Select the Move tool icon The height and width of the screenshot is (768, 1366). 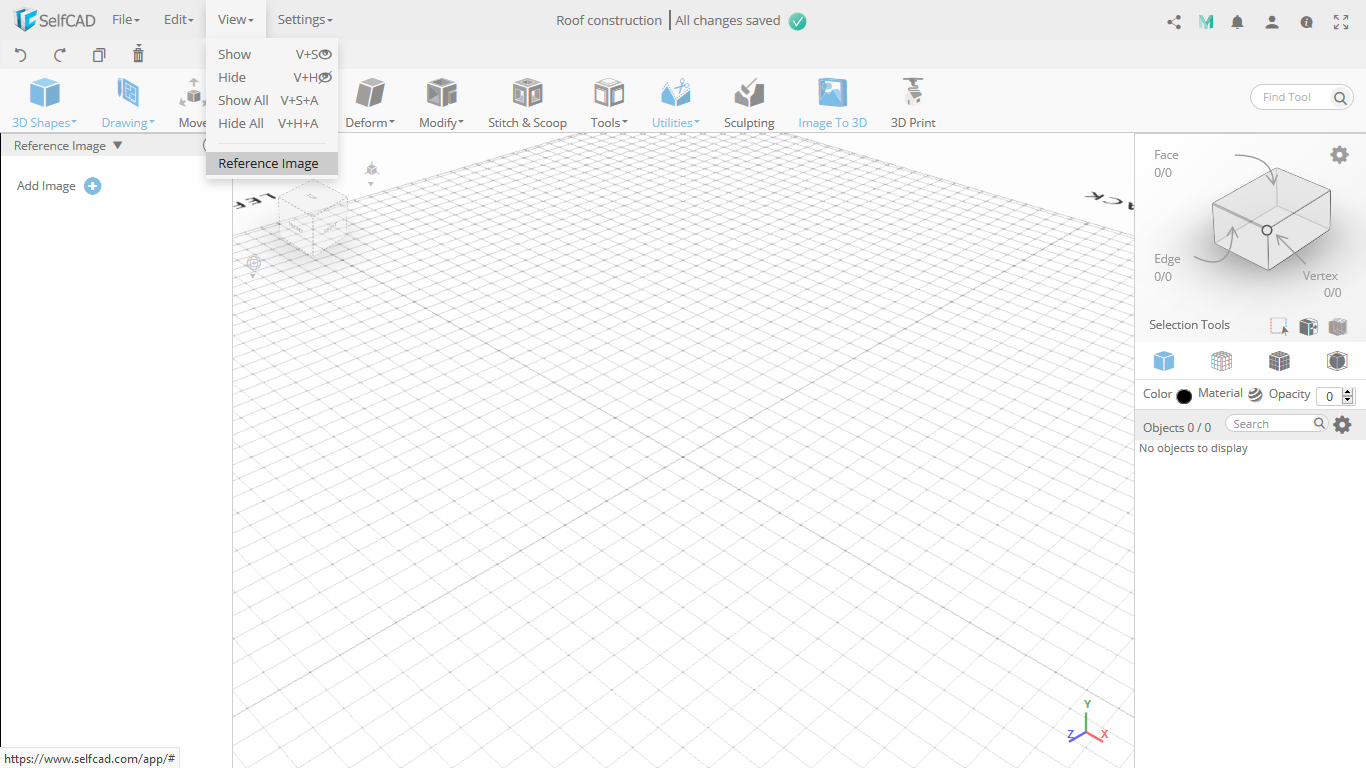point(192,93)
